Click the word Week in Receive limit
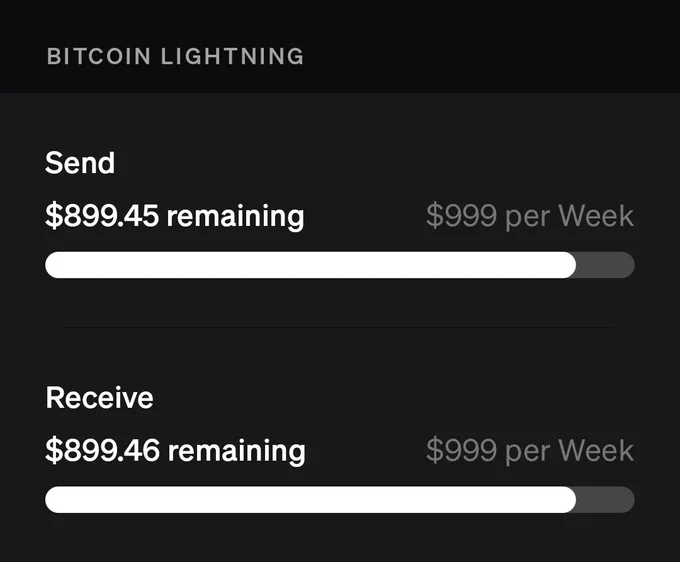 pos(596,451)
